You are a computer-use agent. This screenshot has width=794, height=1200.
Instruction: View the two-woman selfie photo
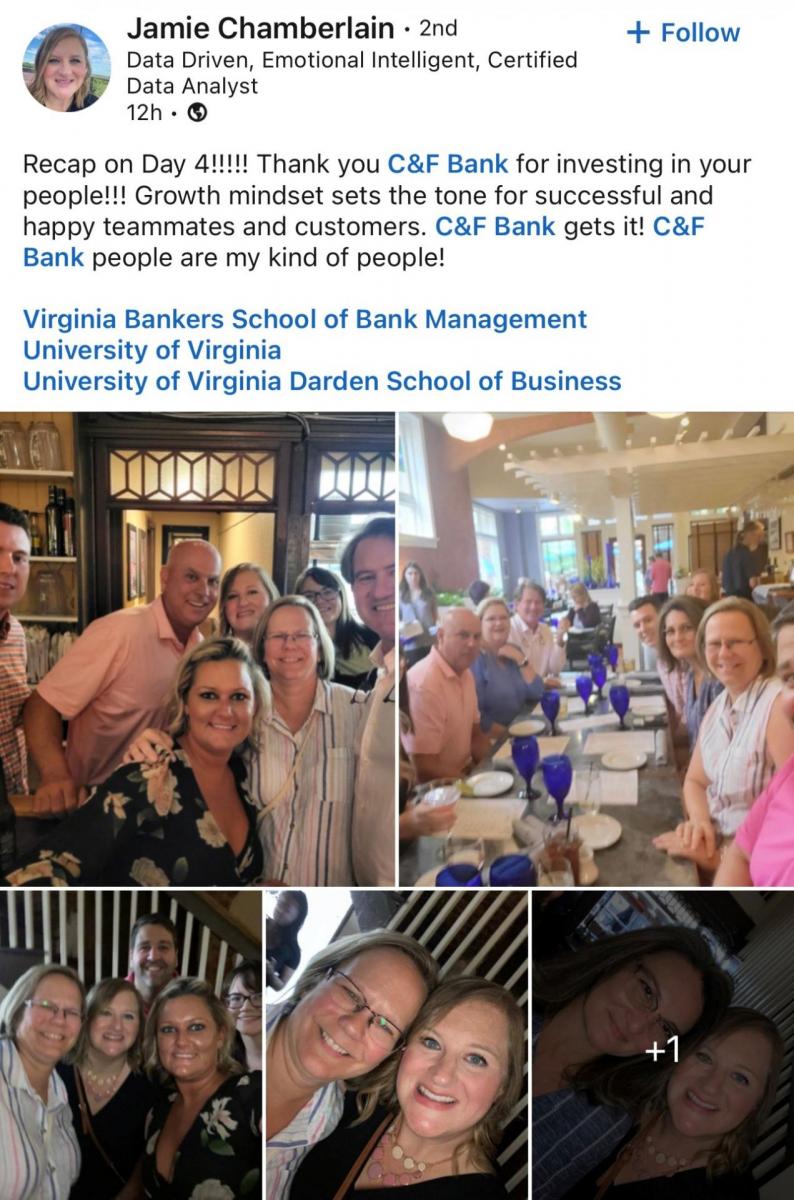coord(397,1045)
